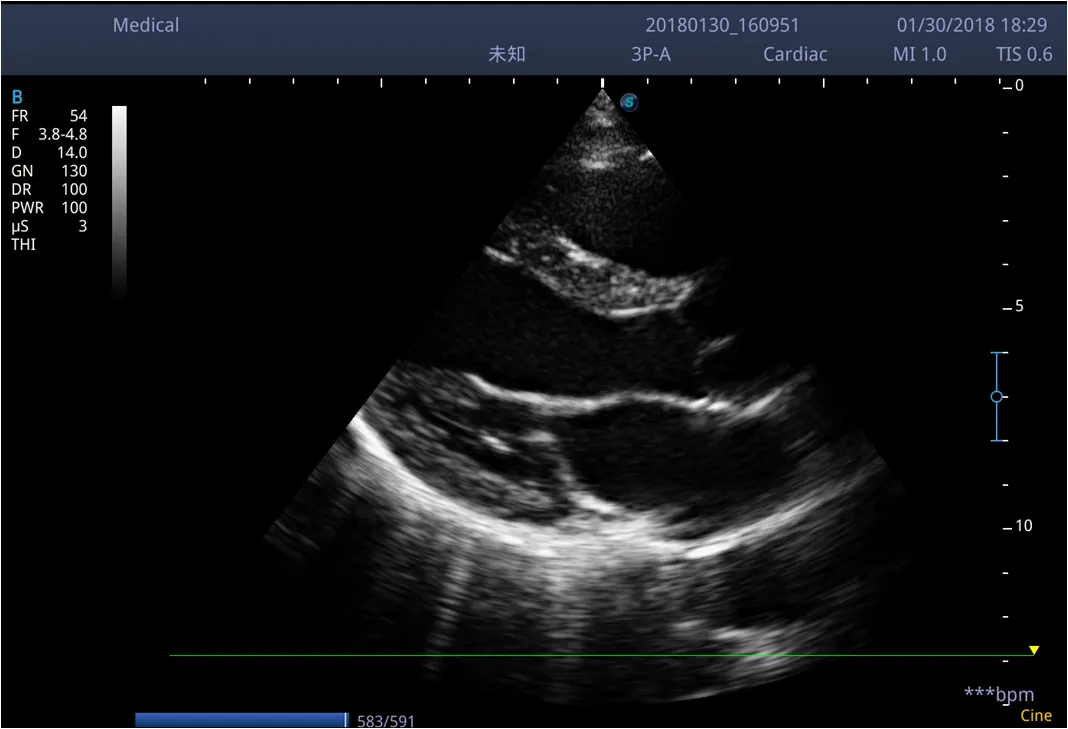Click the S probe orientation marker
The width and height of the screenshot is (1068, 729).
629,101
